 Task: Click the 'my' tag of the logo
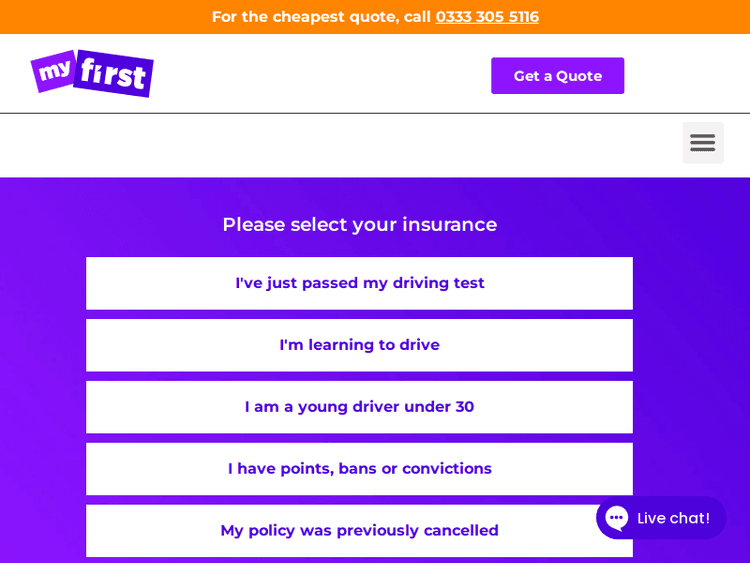53,72
